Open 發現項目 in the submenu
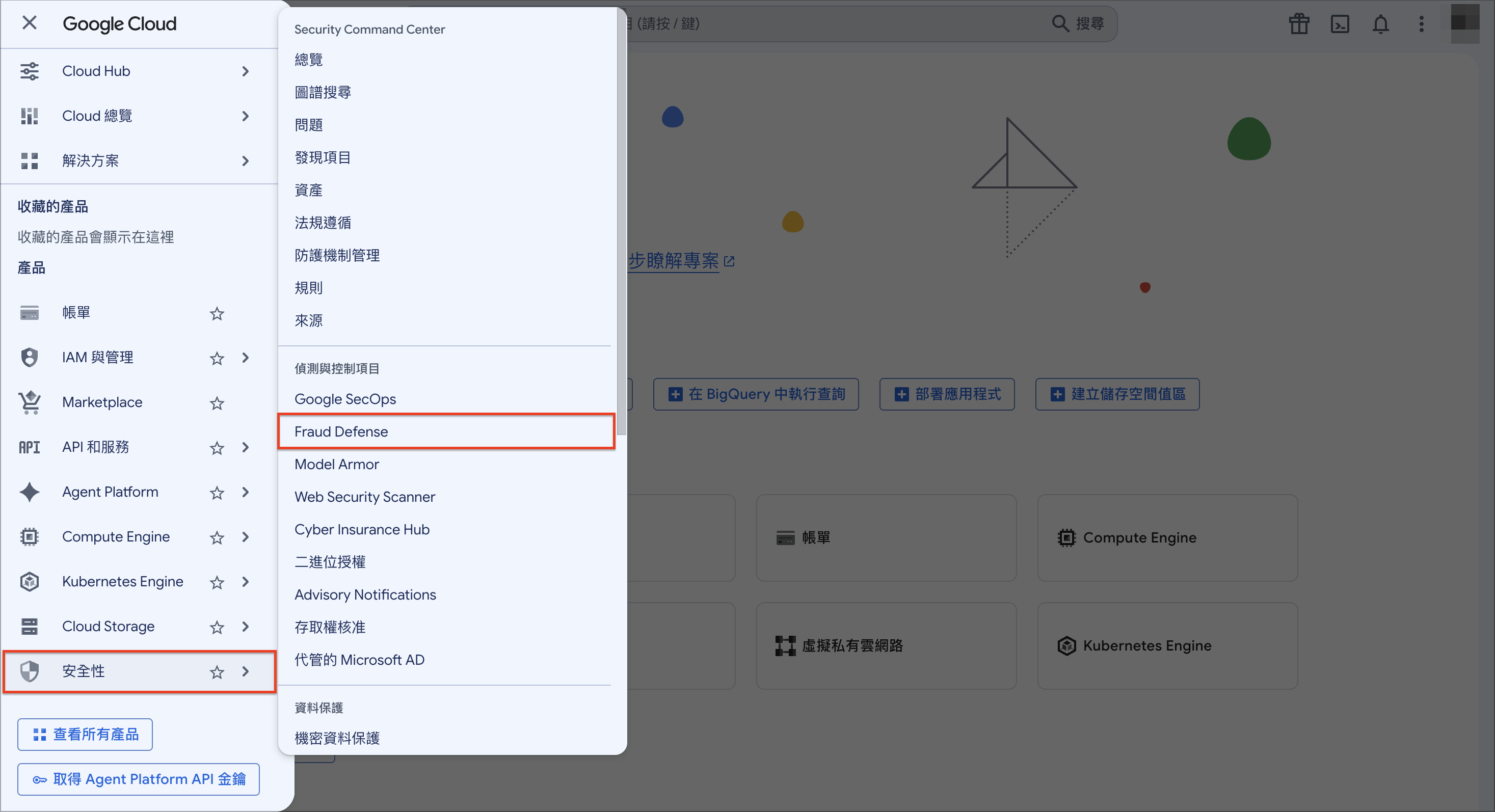The height and width of the screenshot is (812, 1495). click(x=446, y=157)
